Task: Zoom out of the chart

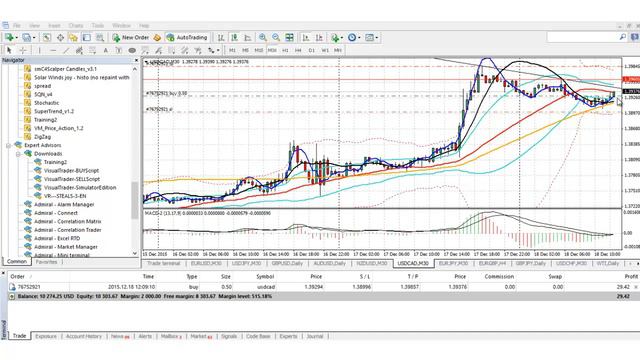Action: click(276, 38)
